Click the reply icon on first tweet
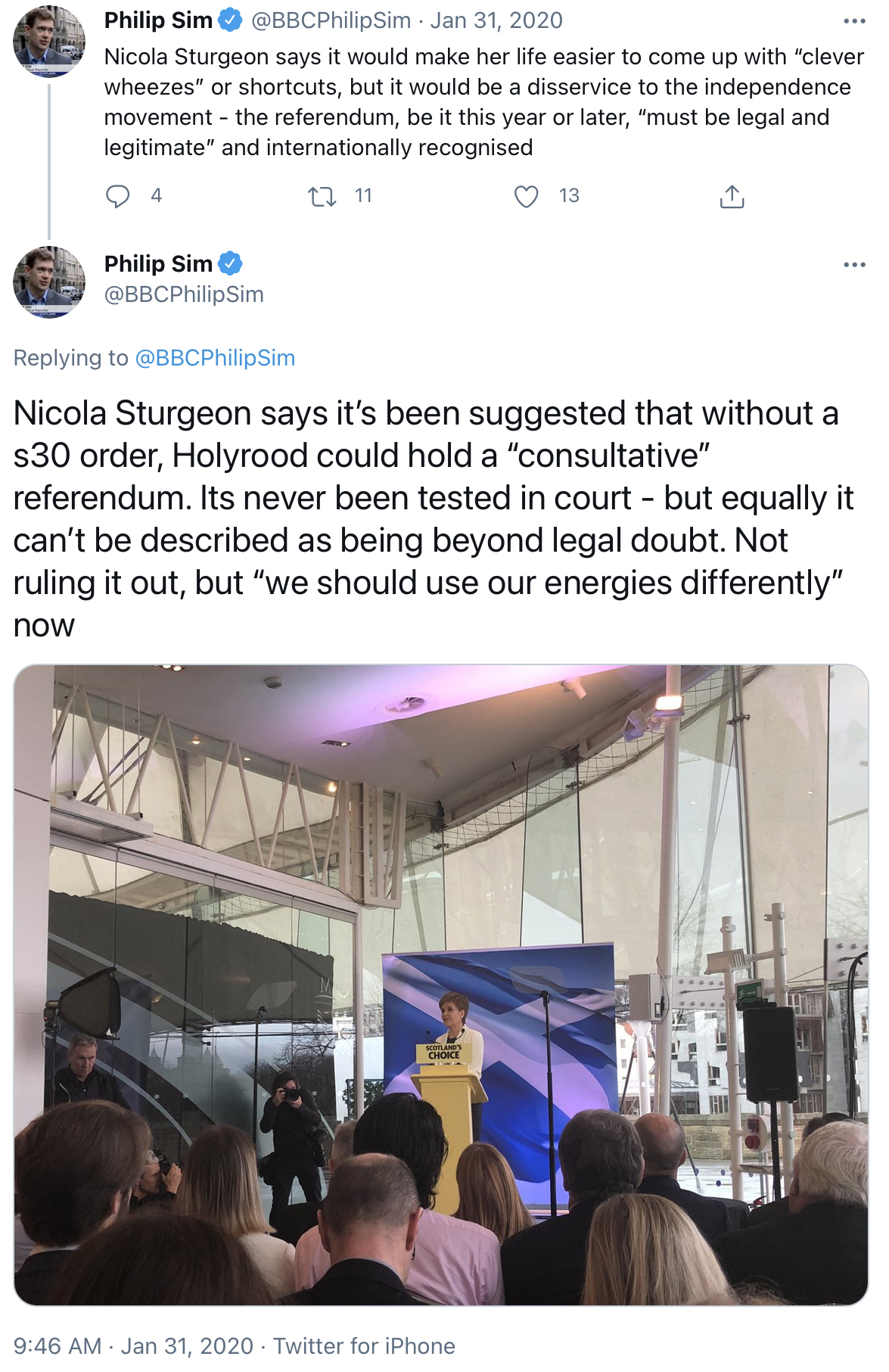Viewport: 889px width, 1372px height. point(117,197)
